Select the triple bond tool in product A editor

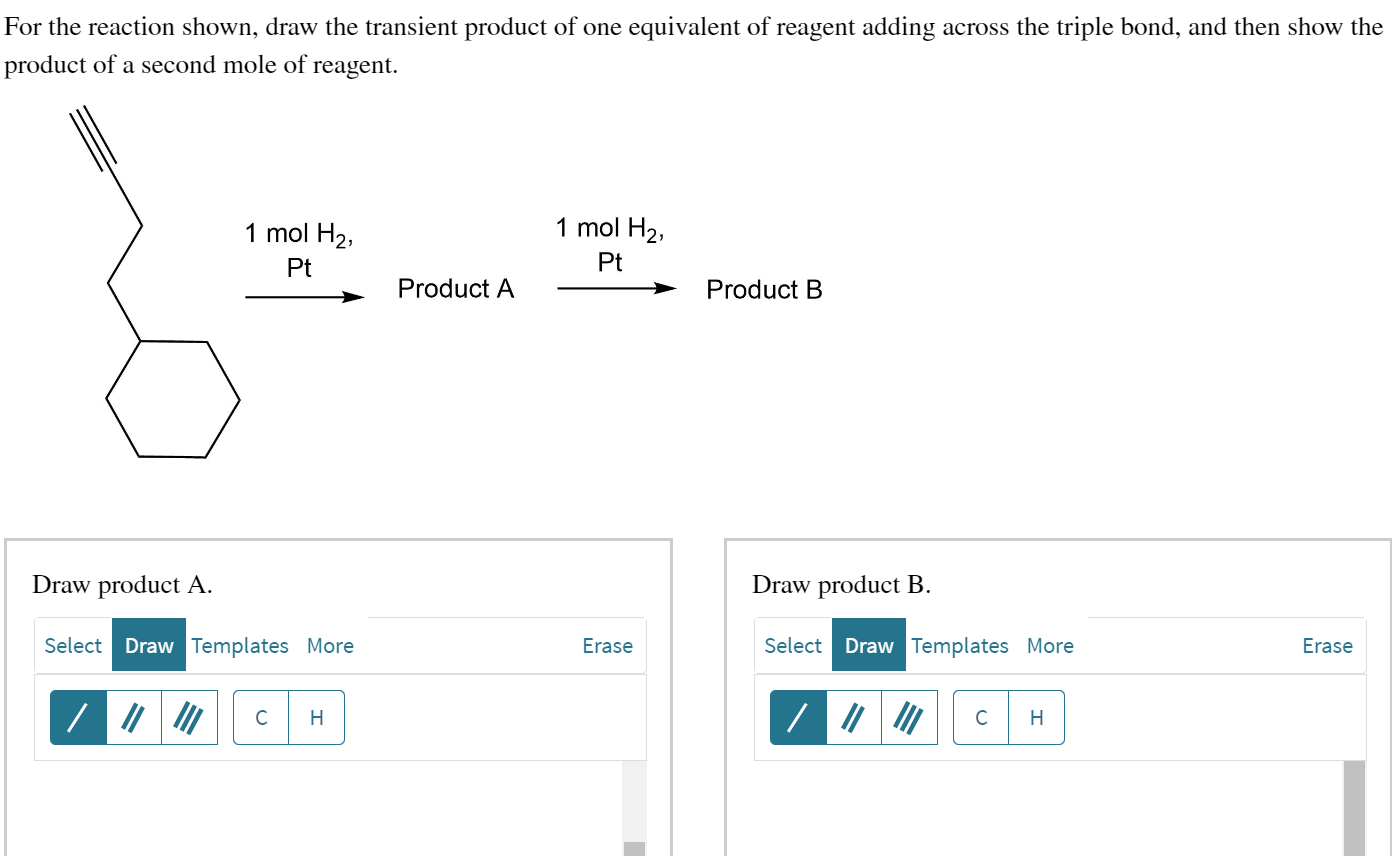coord(188,717)
